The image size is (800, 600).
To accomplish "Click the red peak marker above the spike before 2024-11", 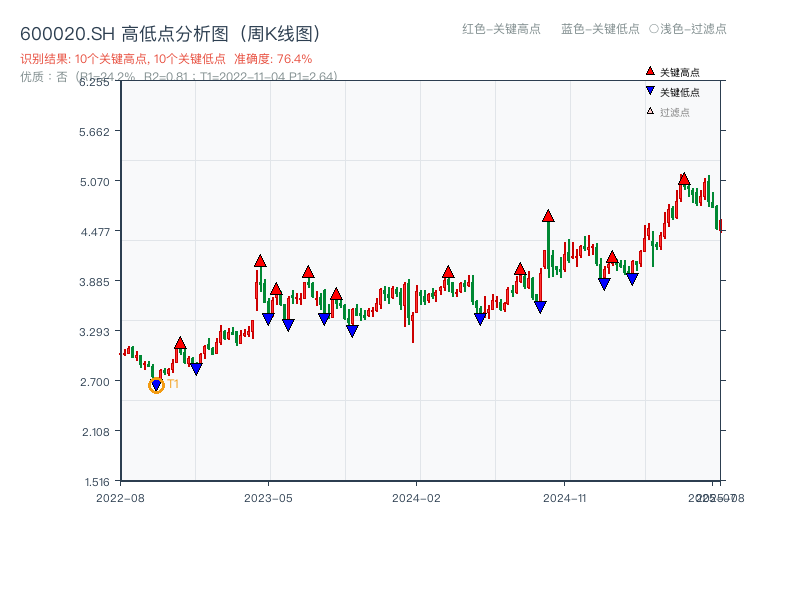I will 548,216.
